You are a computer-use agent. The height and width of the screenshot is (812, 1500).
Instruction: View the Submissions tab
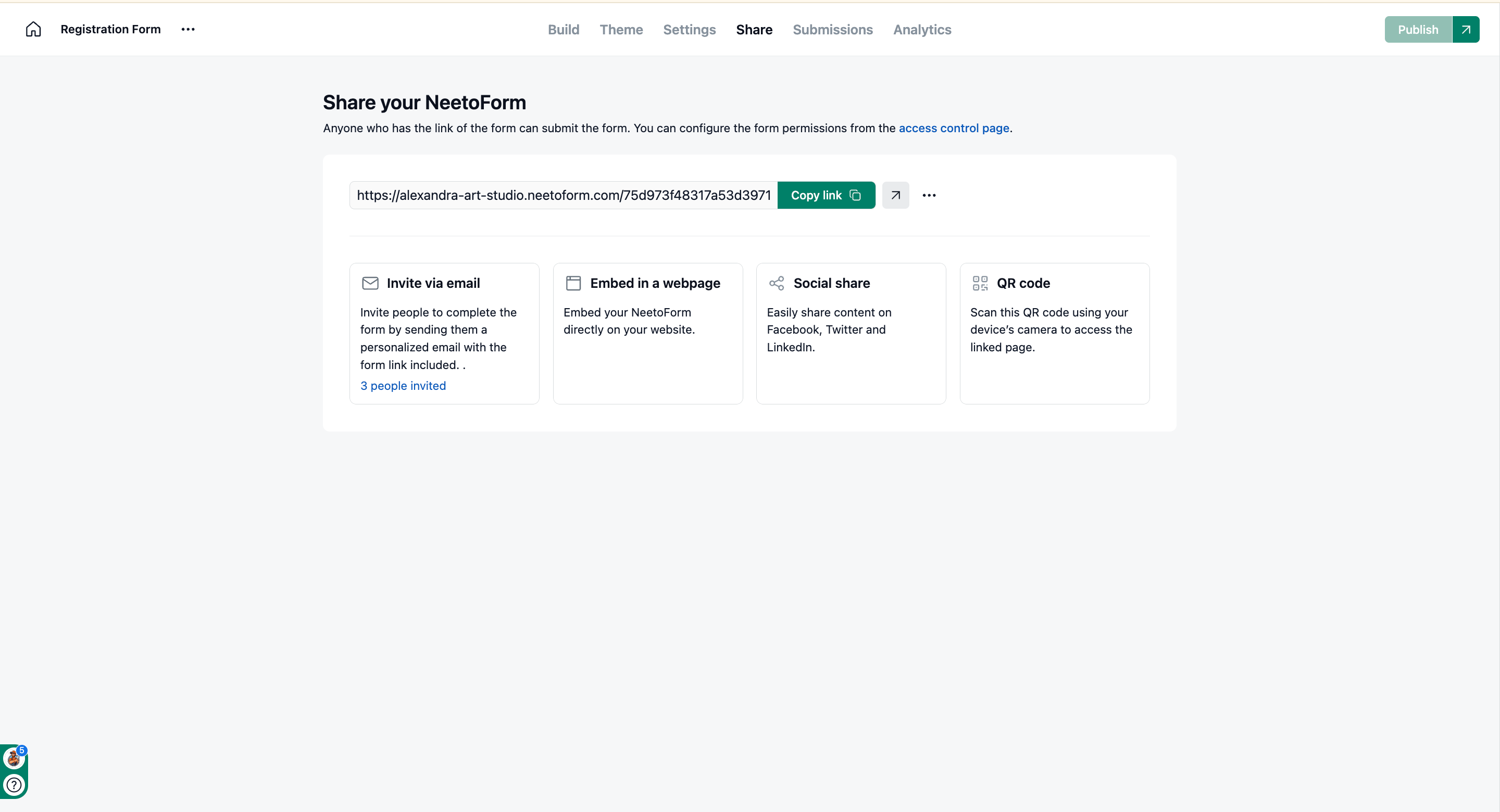pos(832,29)
